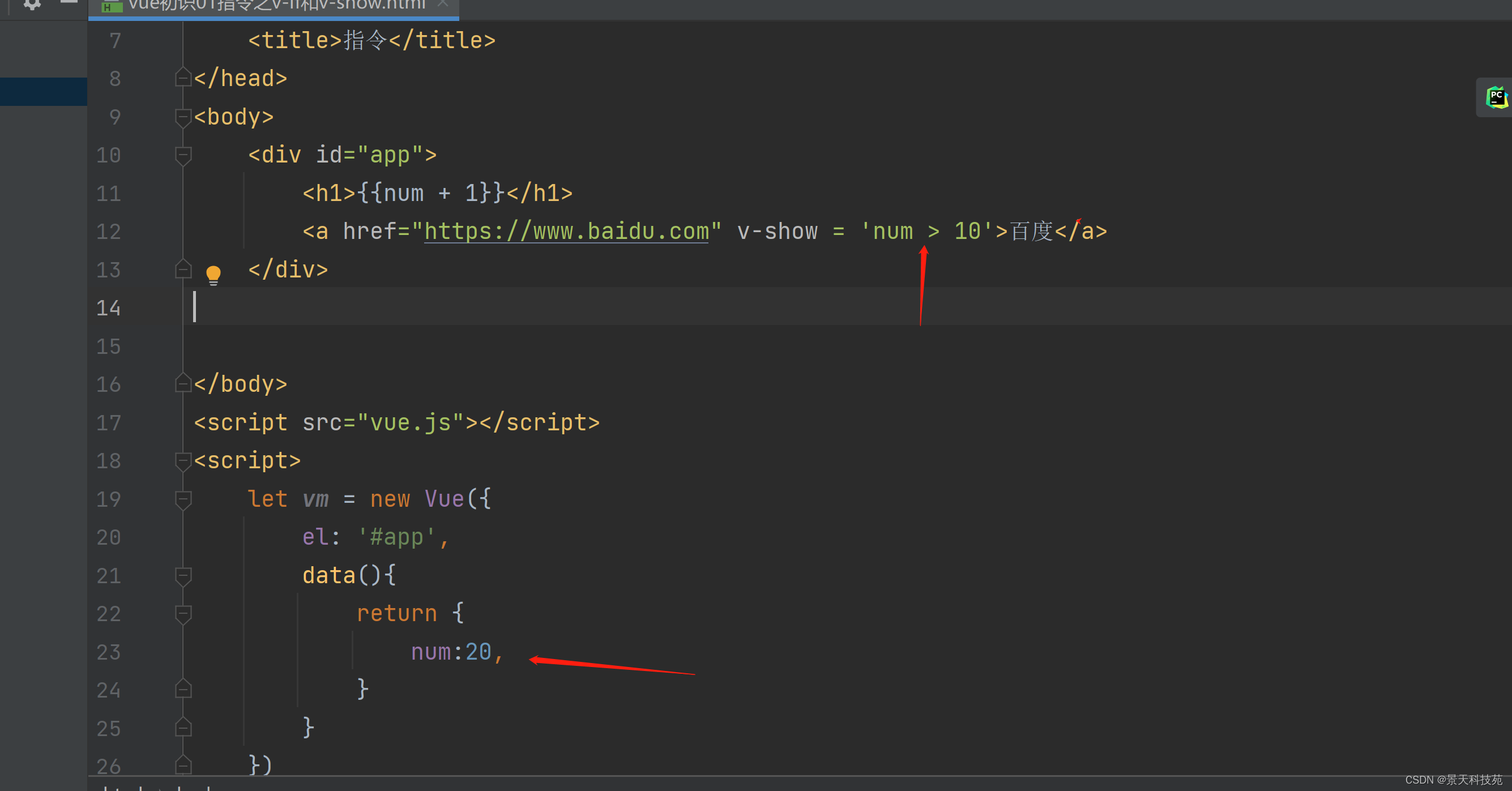
Task: Click fold marker at </body> line 16
Action: 183,384
